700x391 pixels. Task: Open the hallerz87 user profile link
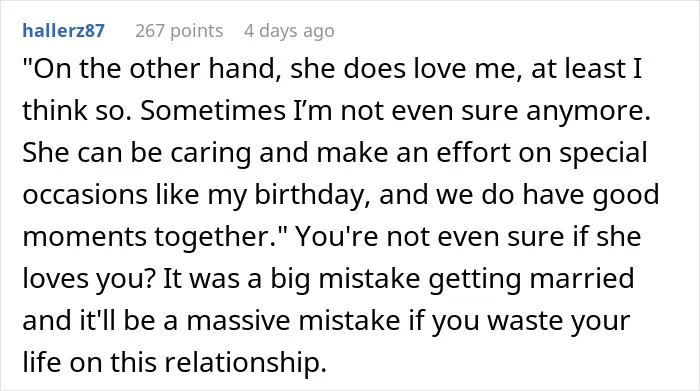coord(63,31)
